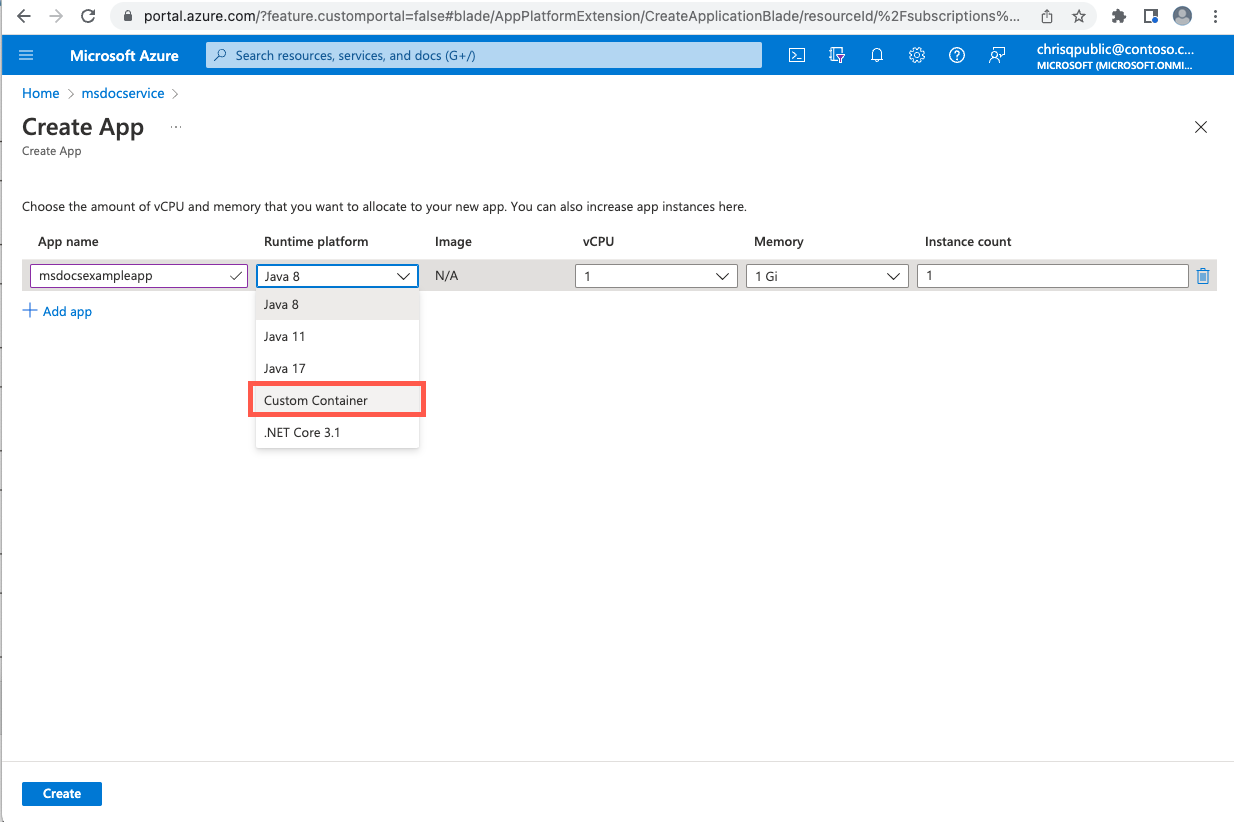Open the Memory dropdown showing 1 Gi
1234x822 pixels.
[827, 276]
